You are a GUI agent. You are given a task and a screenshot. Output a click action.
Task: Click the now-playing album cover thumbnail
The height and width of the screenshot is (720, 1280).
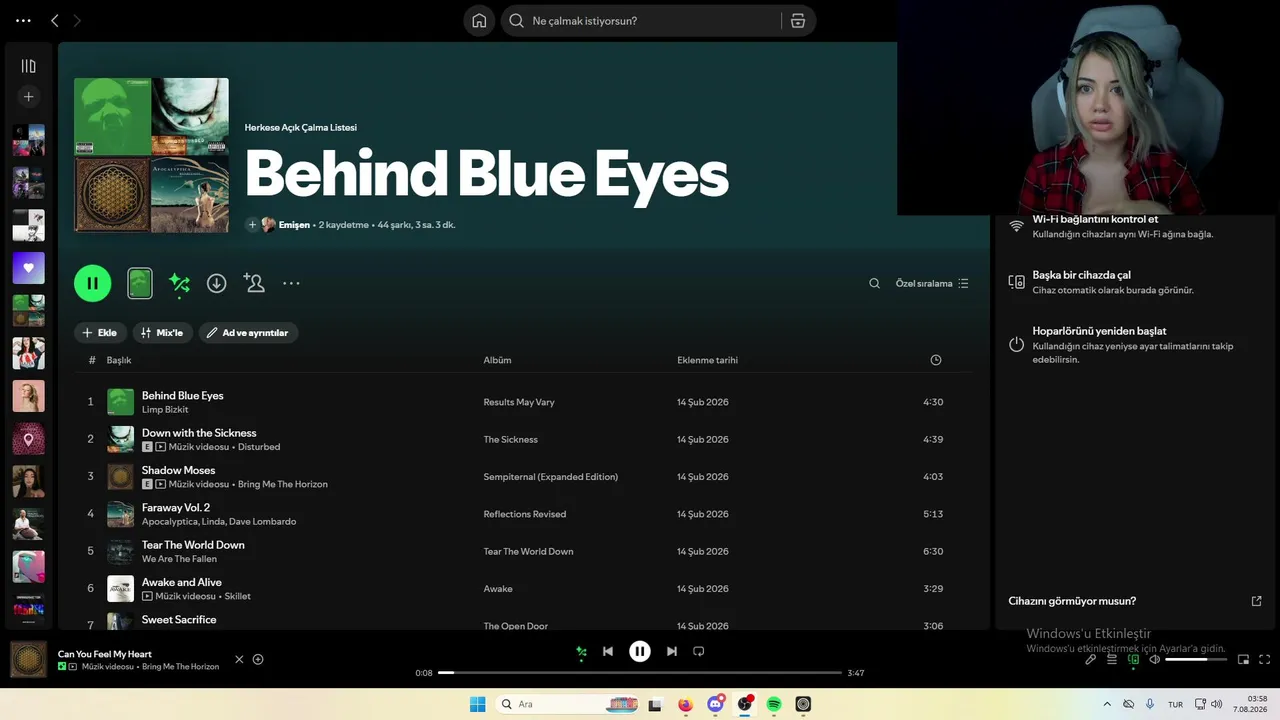point(28,660)
